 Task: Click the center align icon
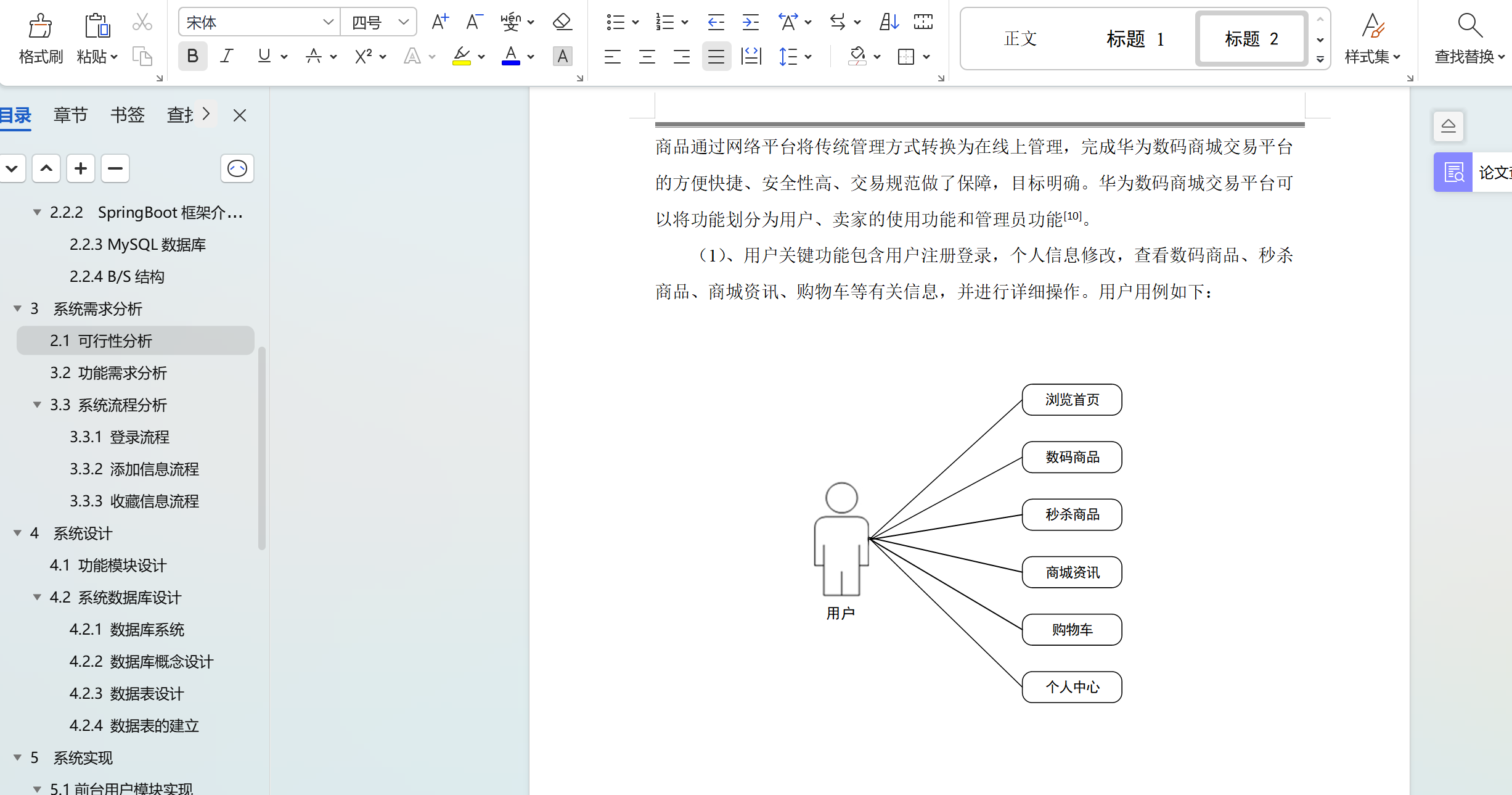(647, 57)
